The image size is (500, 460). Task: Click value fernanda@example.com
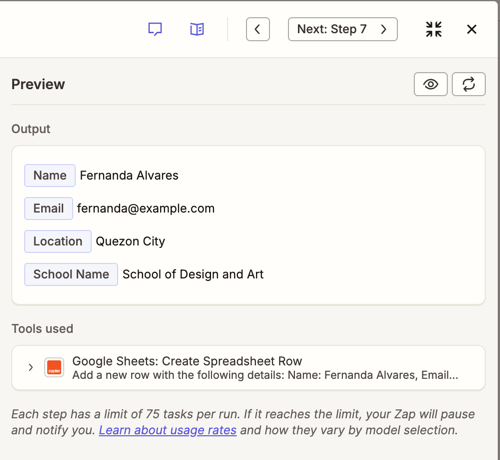(x=146, y=208)
